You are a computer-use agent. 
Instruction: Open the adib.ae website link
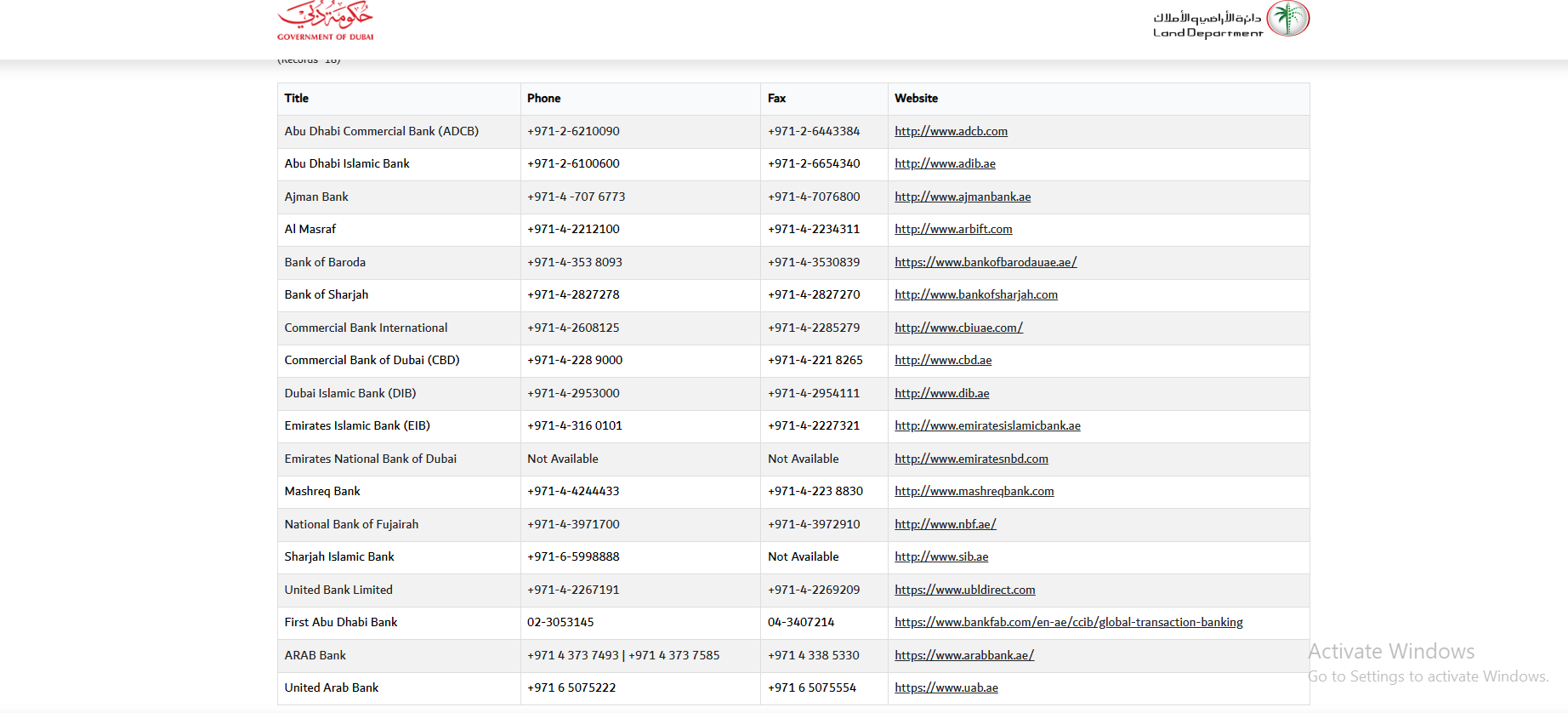tap(945, 163)
